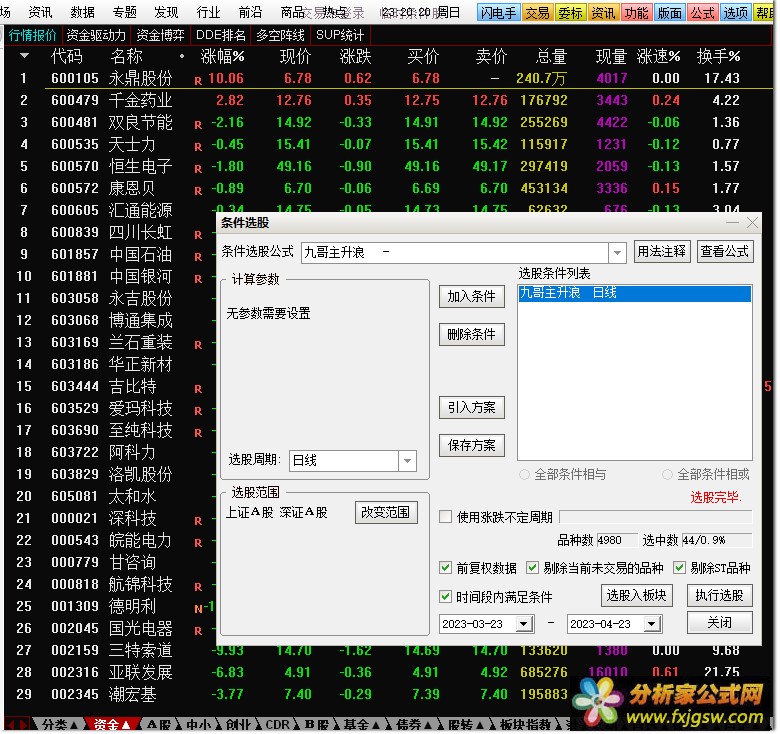Select 九哥主升浪 日线 in condition list
780x734 pixels.
[635, 293]
